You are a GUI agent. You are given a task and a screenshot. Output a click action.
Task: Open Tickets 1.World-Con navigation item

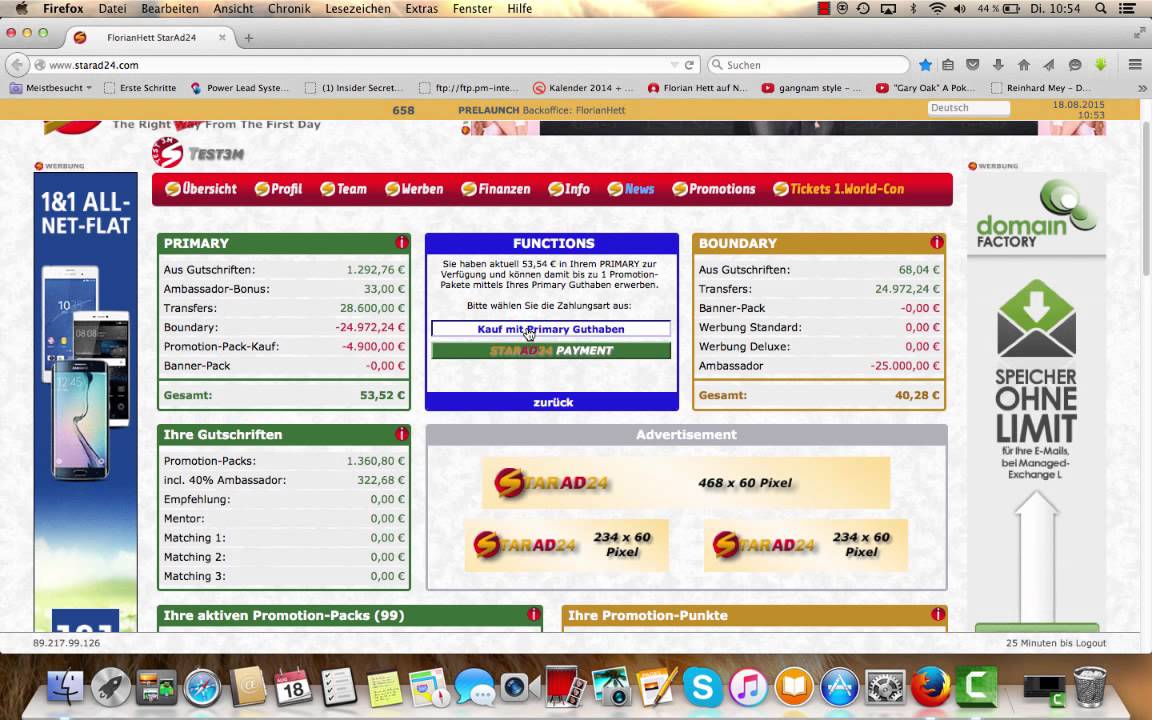pyautogui.click(x=838, y=189)
